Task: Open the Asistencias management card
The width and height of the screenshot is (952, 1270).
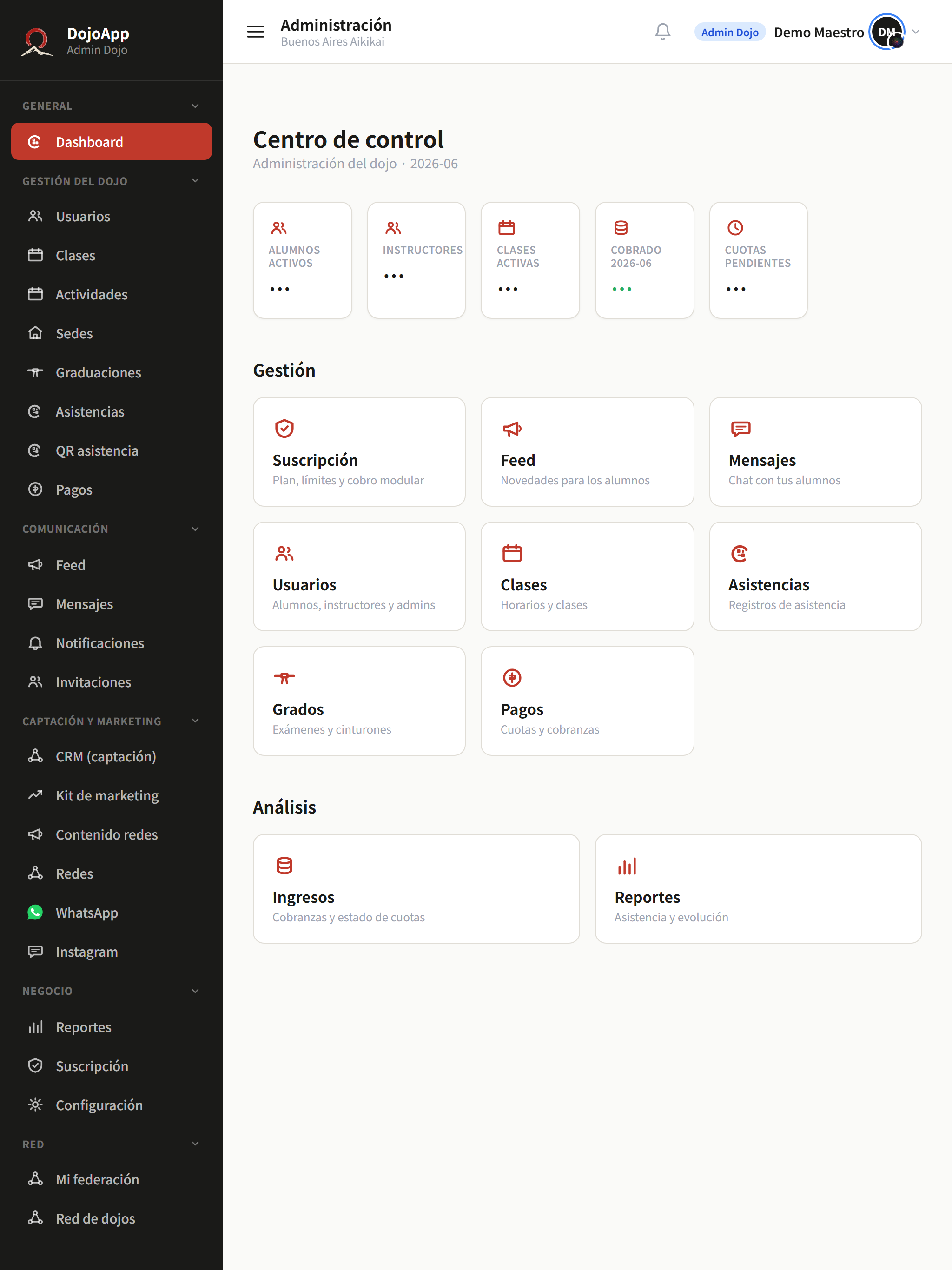Action: pyautogui.click(x=815, y=576)
